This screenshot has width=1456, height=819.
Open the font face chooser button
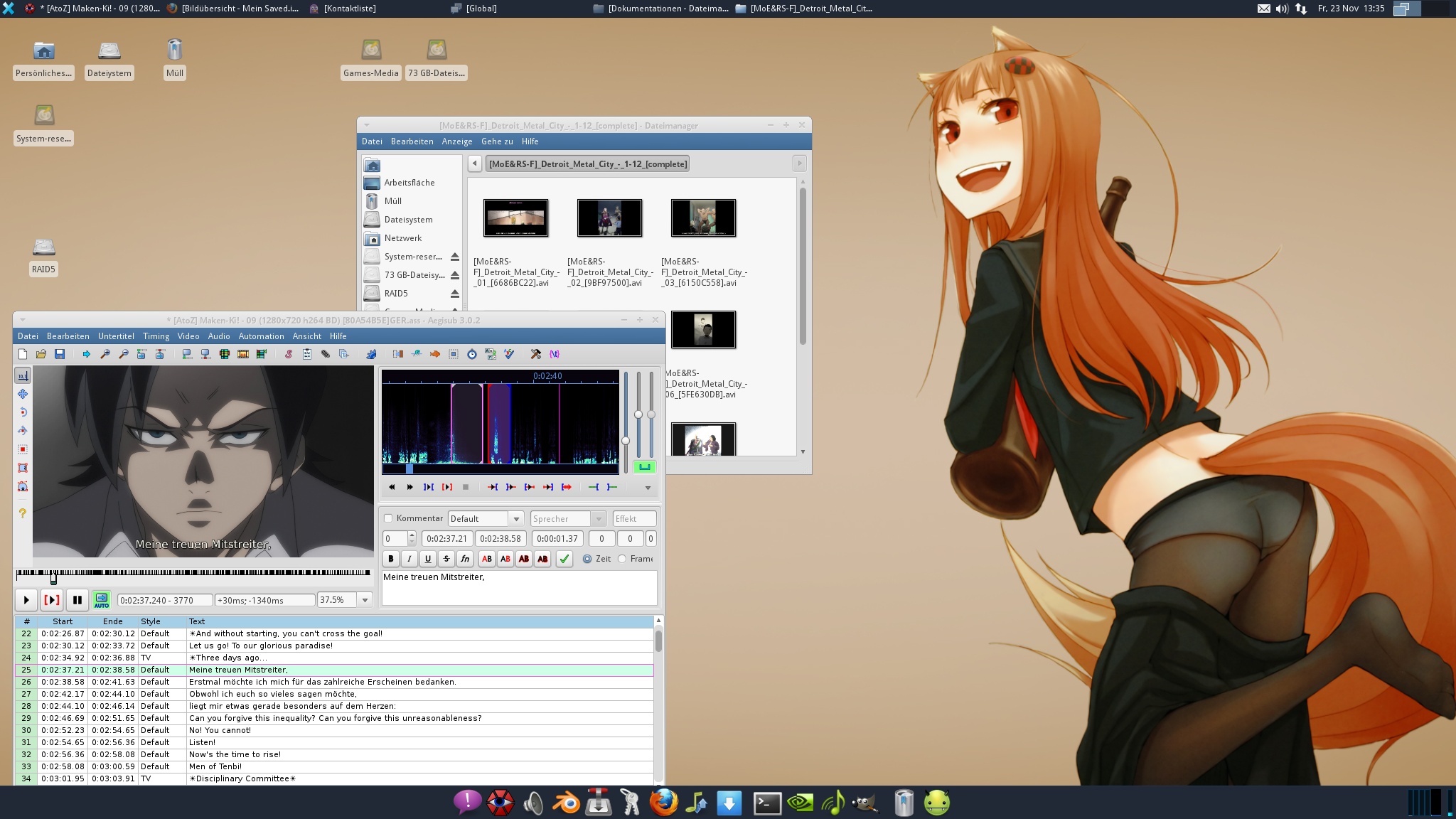[x=464, y=559]
